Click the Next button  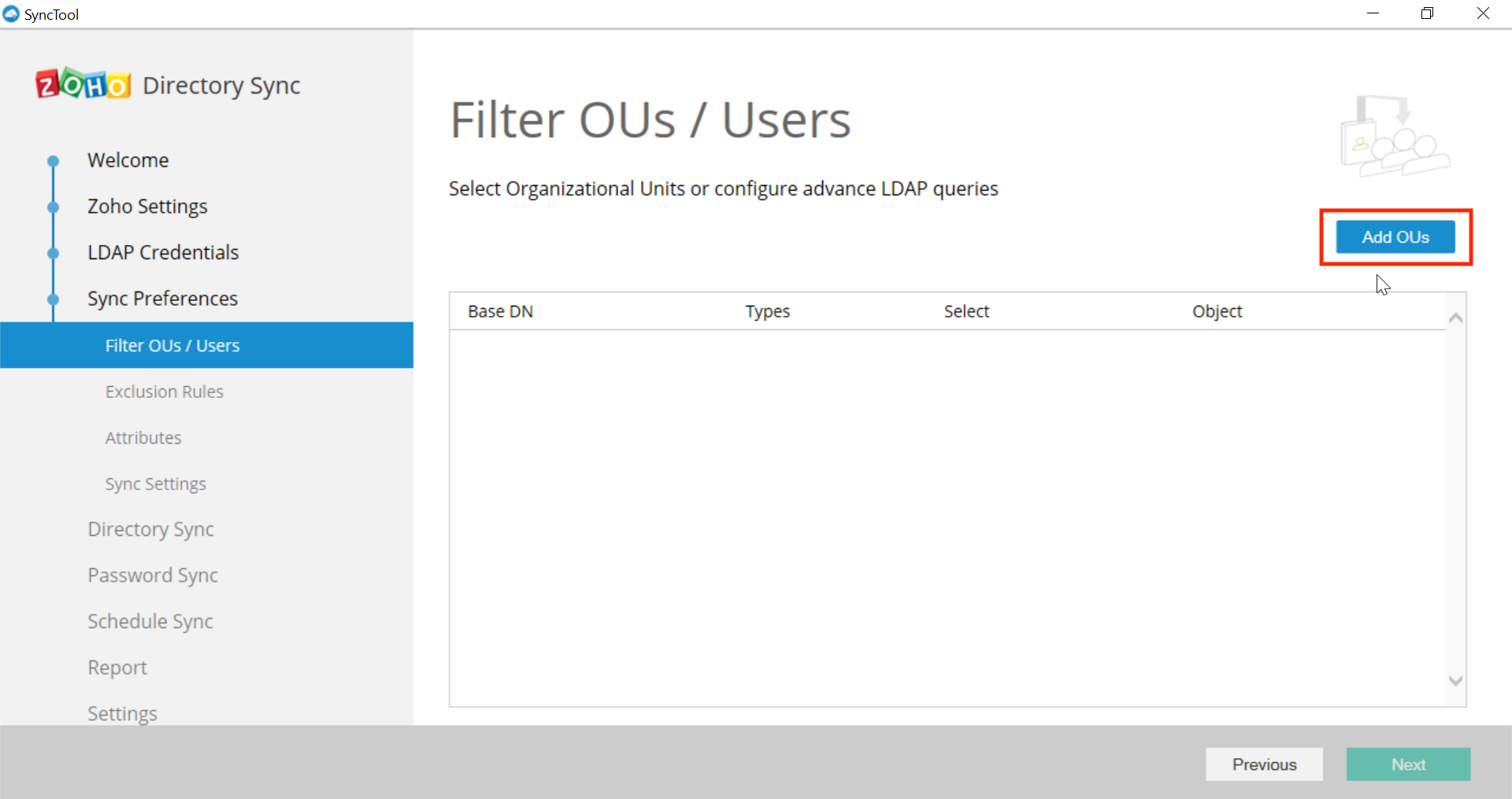point(1408,764)
